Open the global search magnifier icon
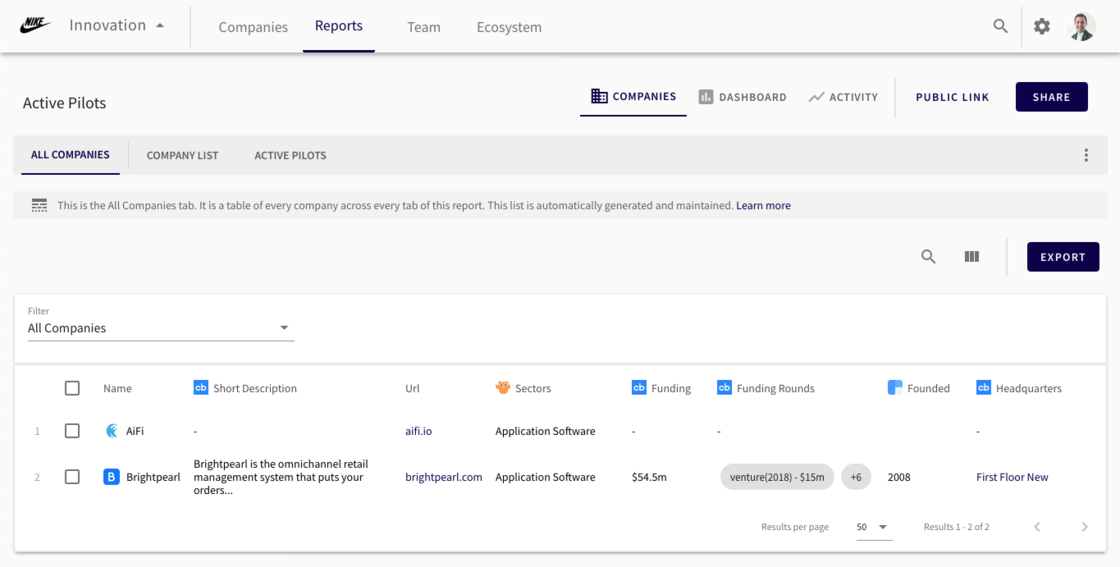This screenshot has height=567, width=1120. coord(1000,26)
